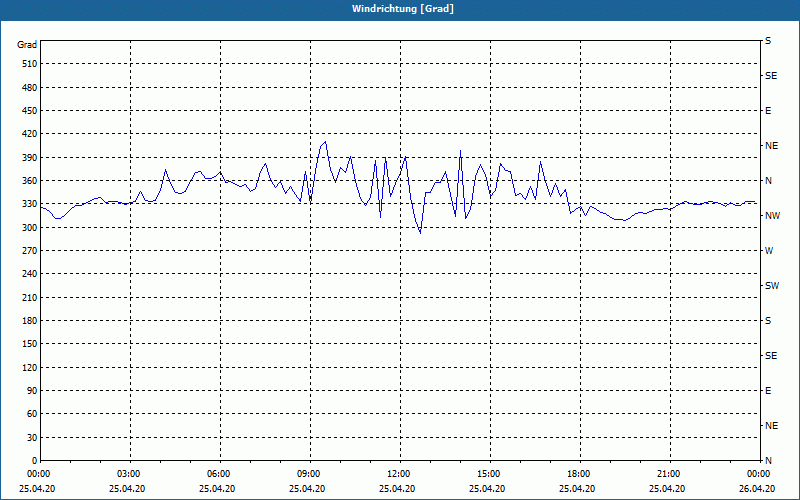Viewport: 800px width, 500px height.
Task: Click the 00:00 time label above 26.04.20
Action: (759, 474)
